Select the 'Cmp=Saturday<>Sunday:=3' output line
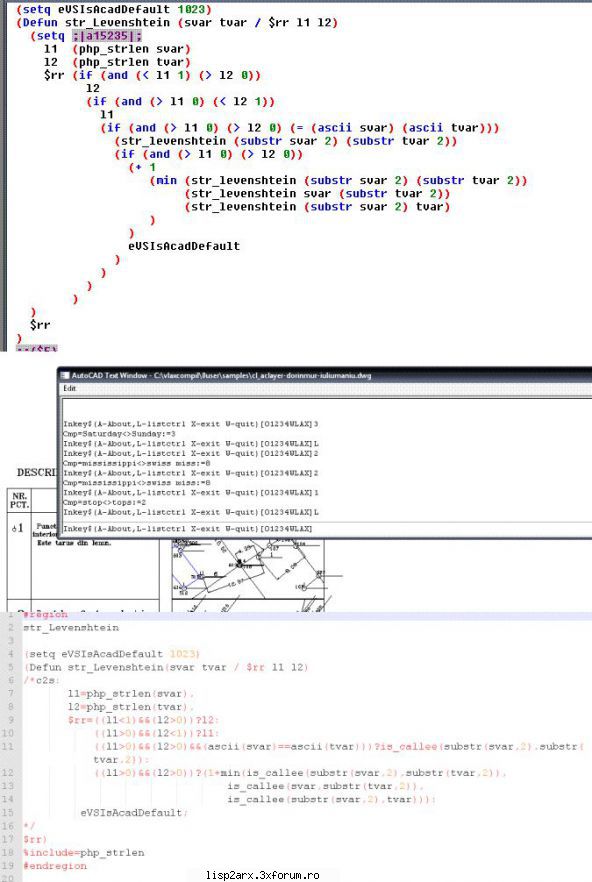Image resolution: width=592 pixels, height=882 pixels. pos(119,434)
